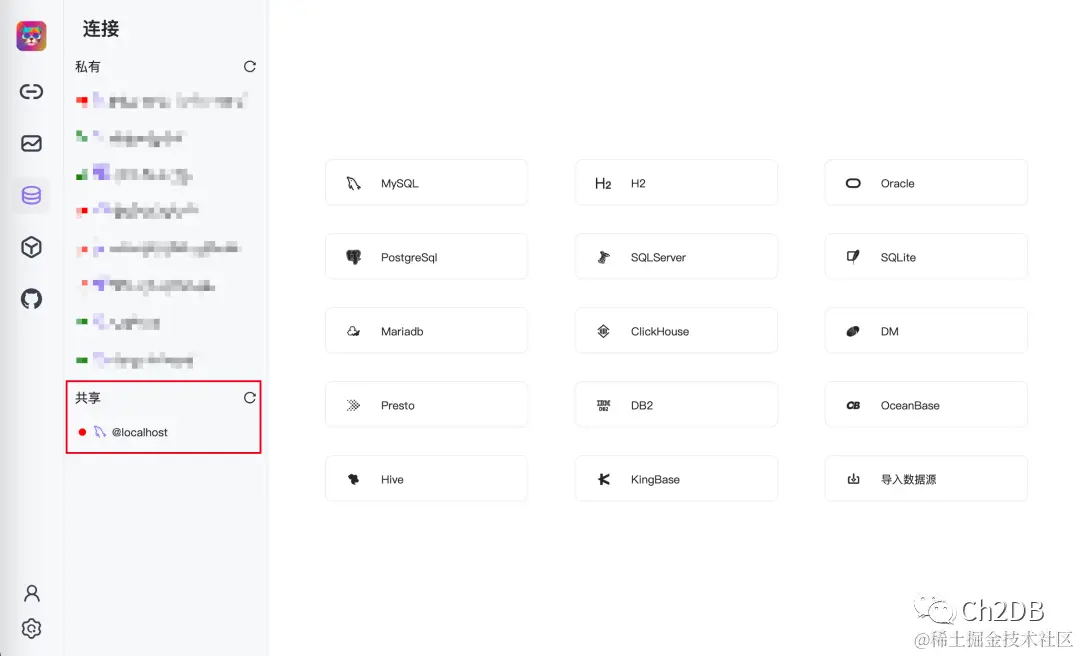Click the 共享 section heading
Screen dimensions: 1080x656
[87, 398]
